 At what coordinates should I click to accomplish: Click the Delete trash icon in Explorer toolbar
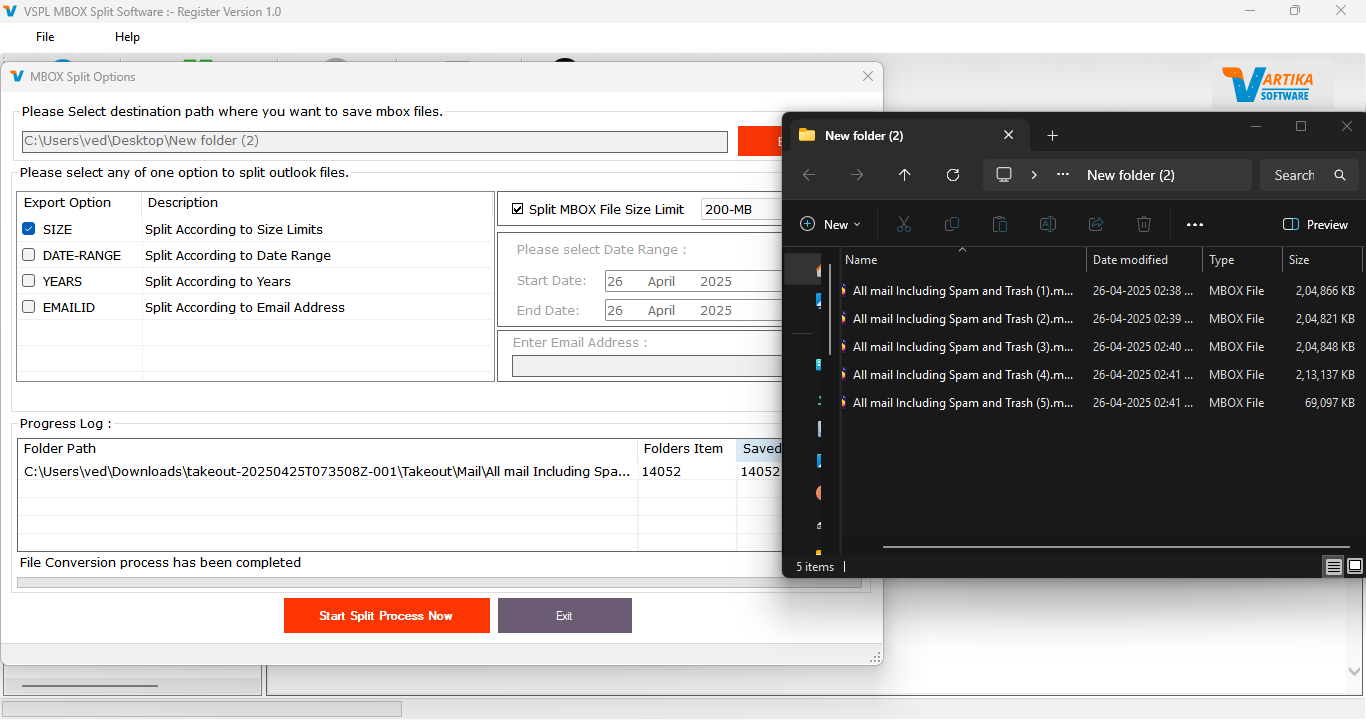[x=1144, y=224]
